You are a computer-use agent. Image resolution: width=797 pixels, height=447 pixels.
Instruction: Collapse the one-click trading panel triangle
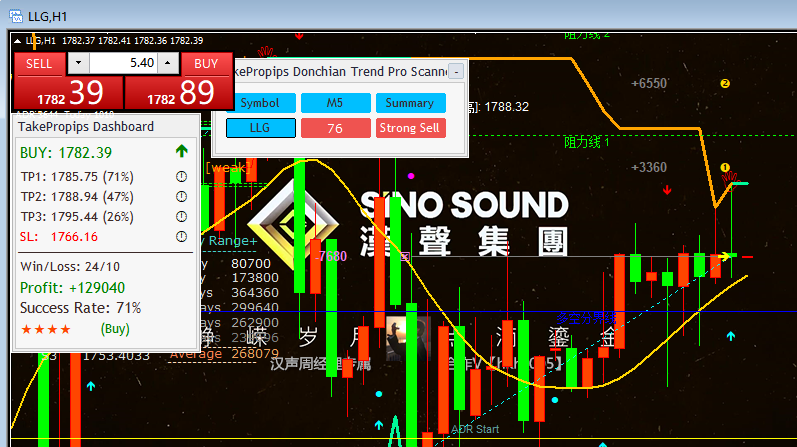[17, 41]
